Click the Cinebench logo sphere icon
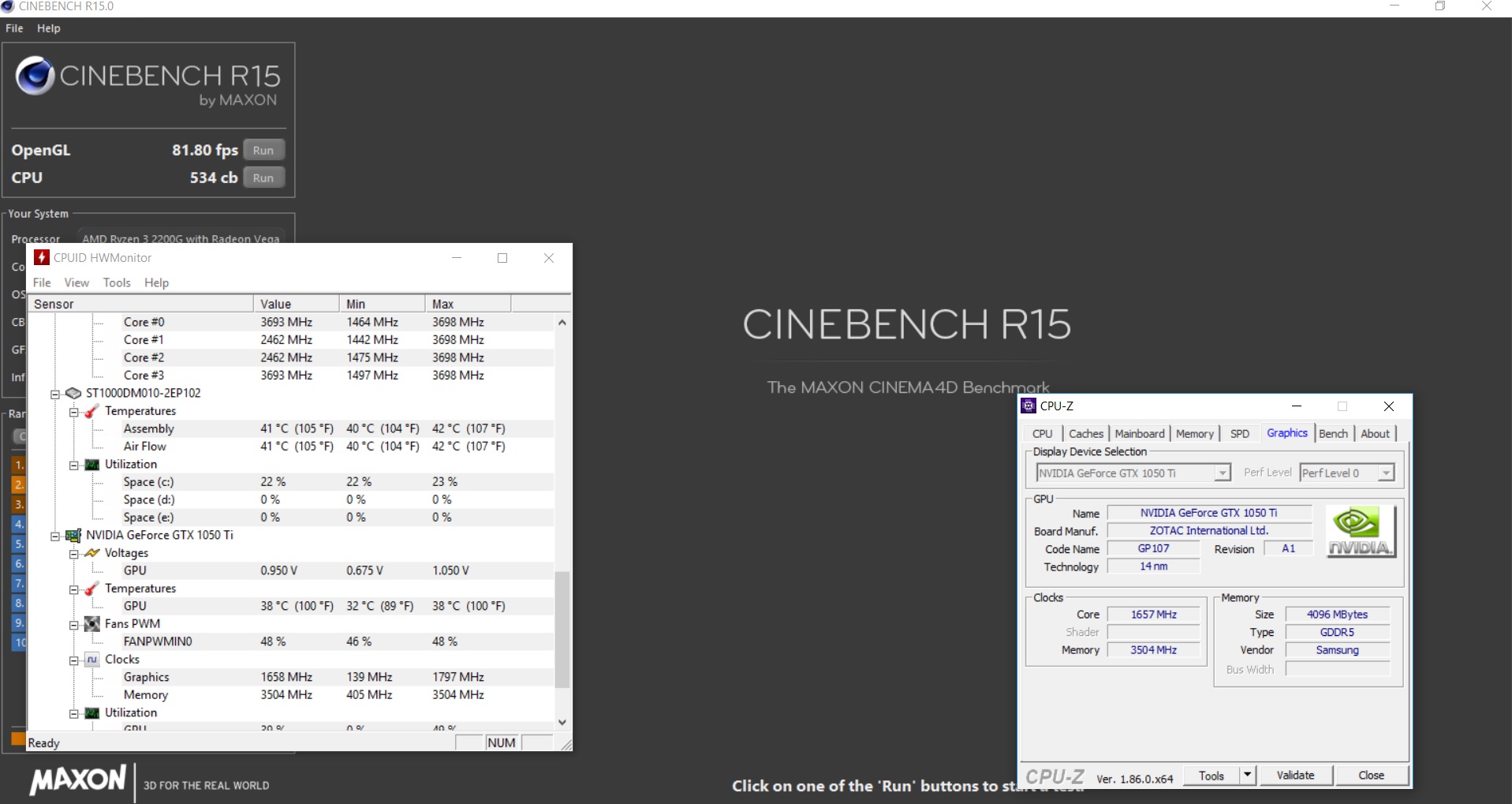The width and height of the screenshot is (1512, 804). (x=35, y=76)
